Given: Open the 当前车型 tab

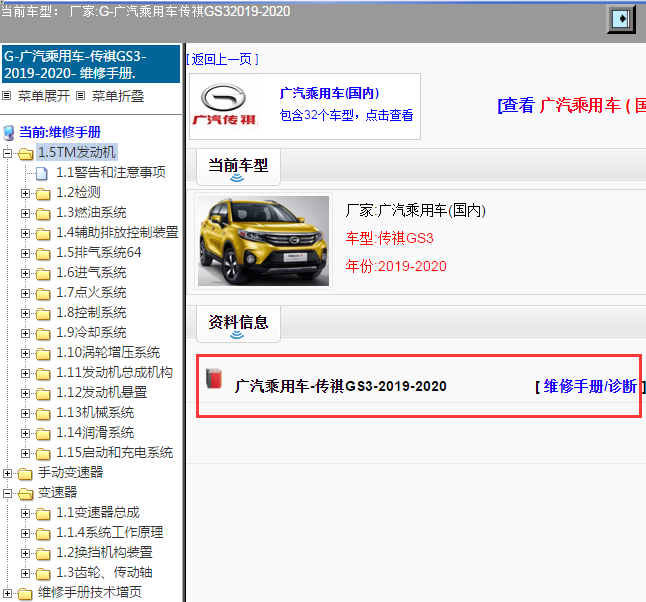Looking at the screenshot, I should [238, 167].
